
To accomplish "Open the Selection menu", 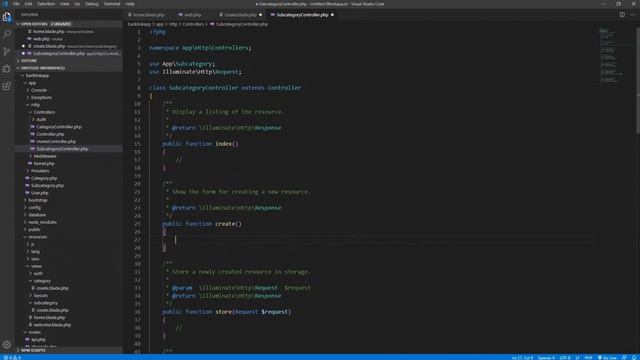I will pyautogui.click(x=46, y=4).
